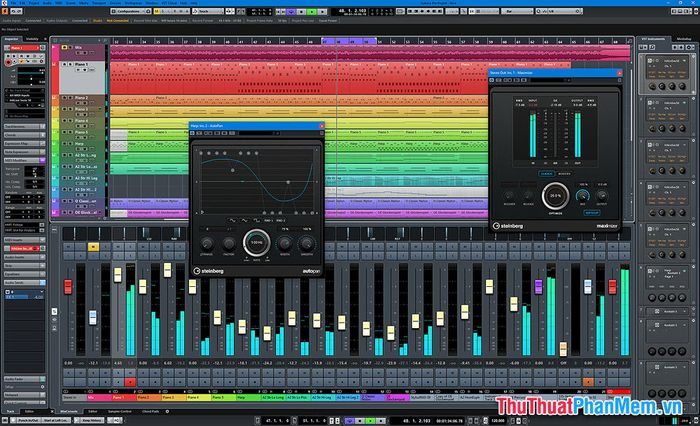The width and height of the screenshot is (700, 426).
Task: Click the Release knob in Maximizer
Action: pyautogui.click(x=528, y=196)
